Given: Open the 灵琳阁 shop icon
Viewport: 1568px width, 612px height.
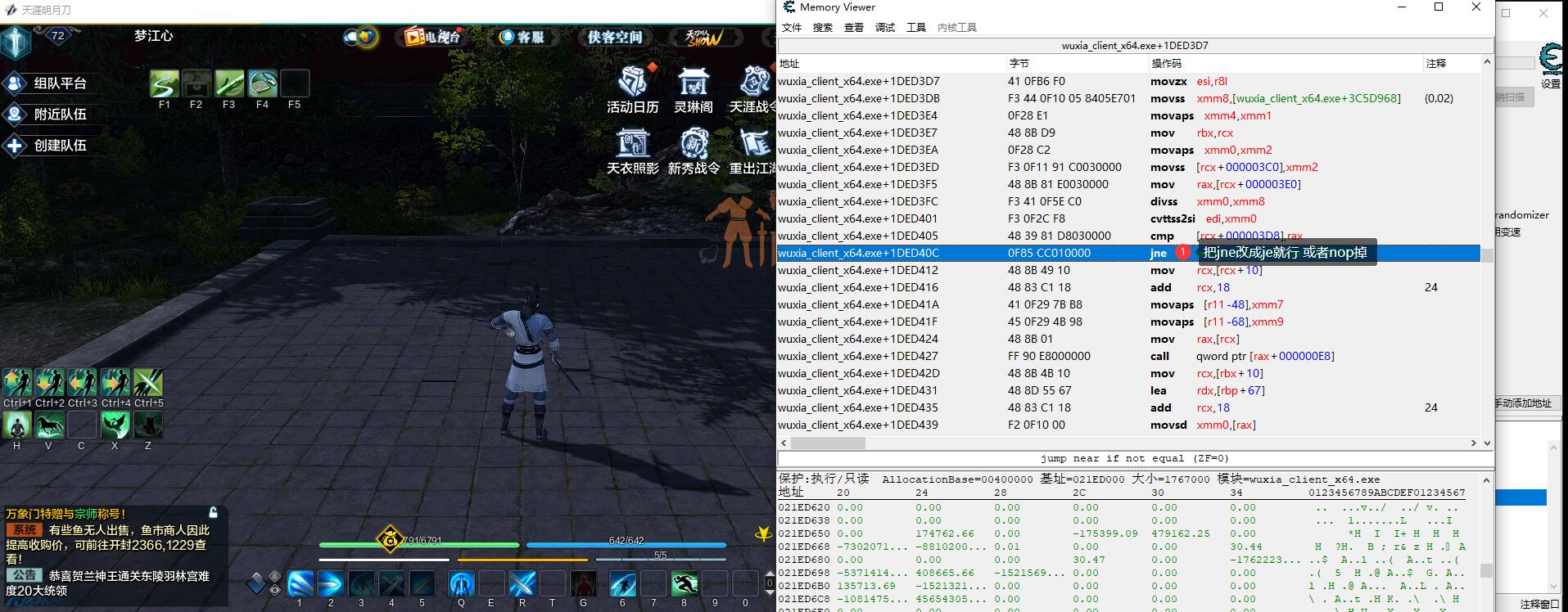Looking at the screenshot, I should 694,89.
